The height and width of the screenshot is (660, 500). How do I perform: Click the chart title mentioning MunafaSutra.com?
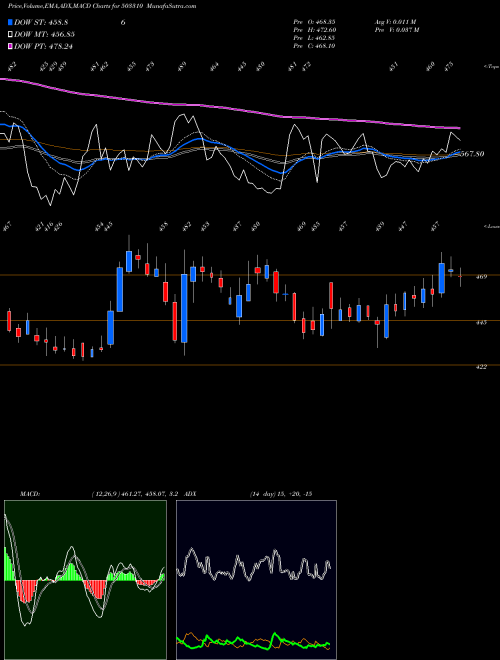coord(102,6)
